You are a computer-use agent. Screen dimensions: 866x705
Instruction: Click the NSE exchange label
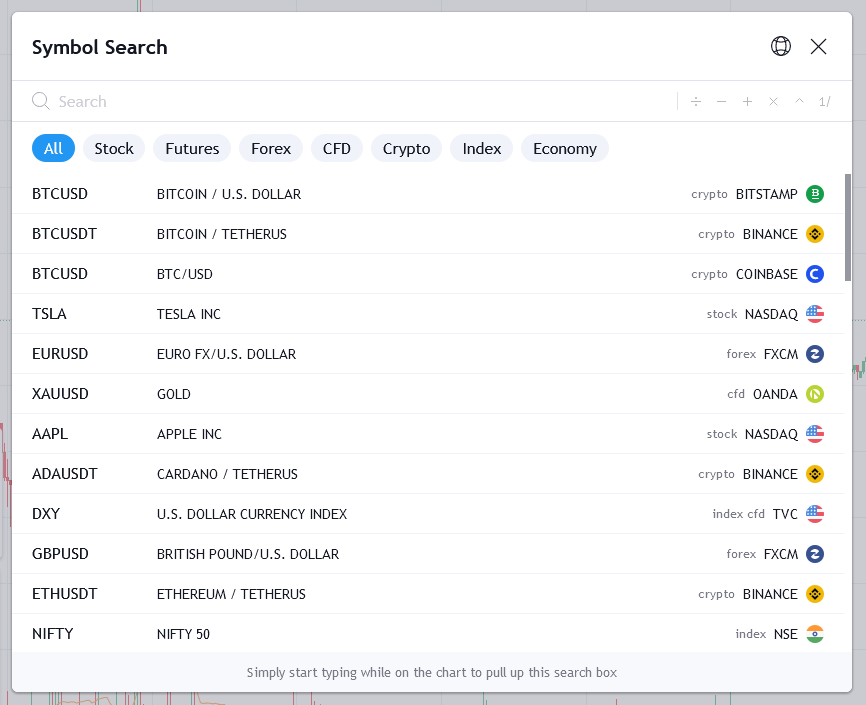(x=785, y=634)
